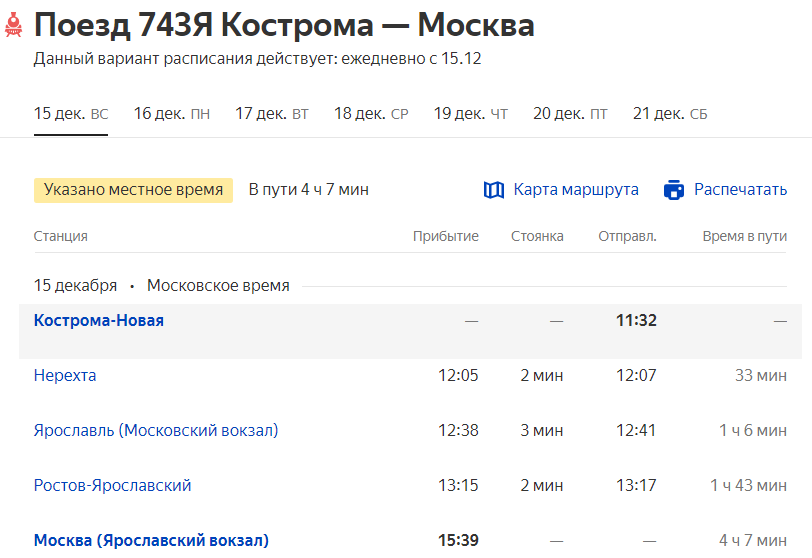Click the Москва (Ярославский вокзал) link
Image resolution: width=812 pixels, height=558 pixels.
tap(151, 541)
